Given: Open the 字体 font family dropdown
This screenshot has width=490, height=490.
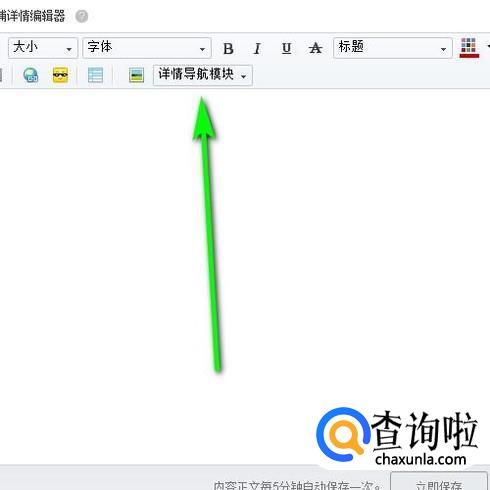Looking at the screenshot, I should [147, 48].
